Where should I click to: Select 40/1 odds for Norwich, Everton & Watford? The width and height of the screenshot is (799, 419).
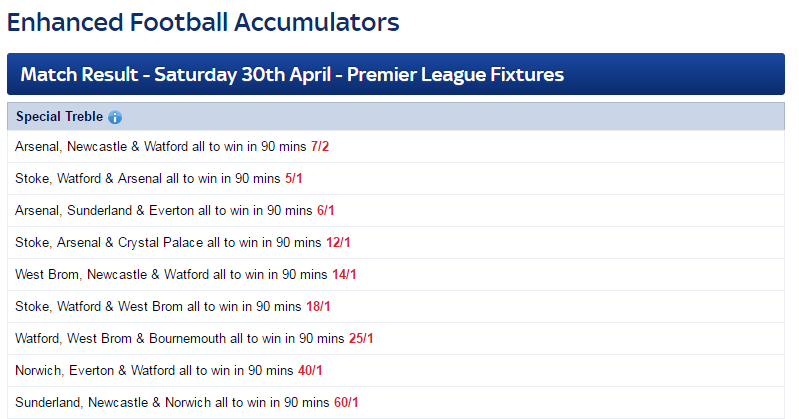[x=310, y=371]
